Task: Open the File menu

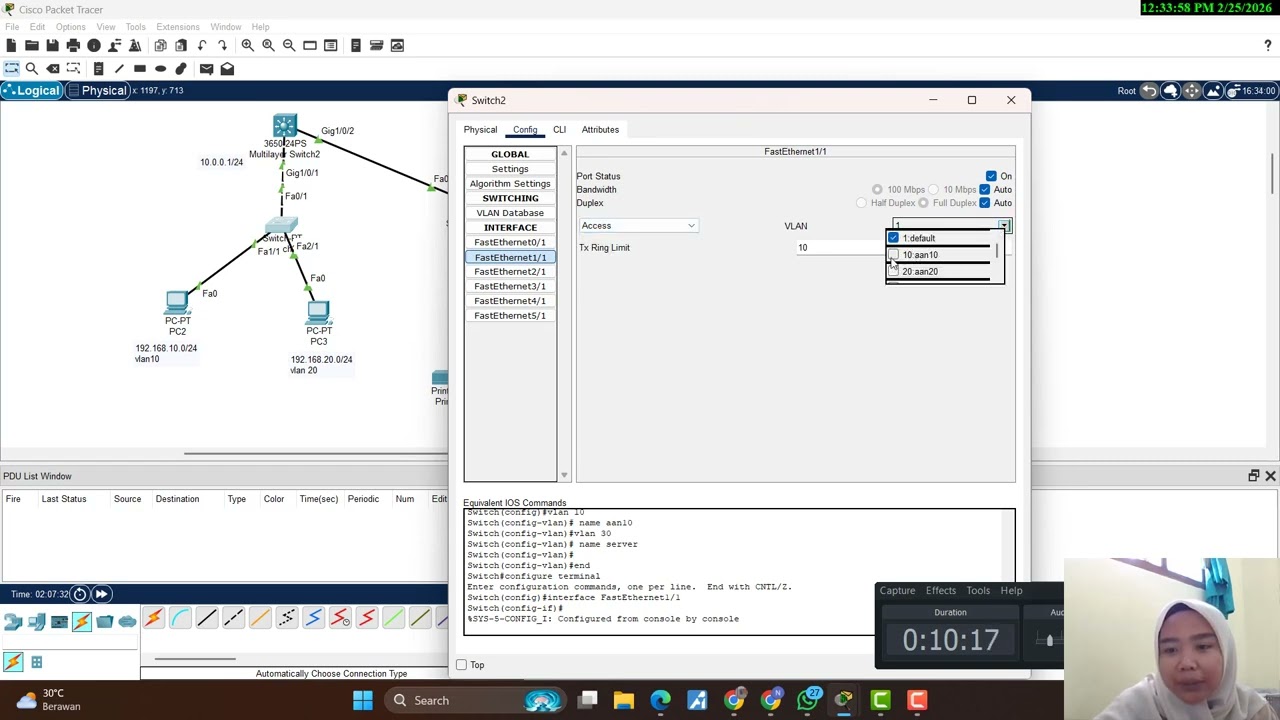Action: pos(12,27)
